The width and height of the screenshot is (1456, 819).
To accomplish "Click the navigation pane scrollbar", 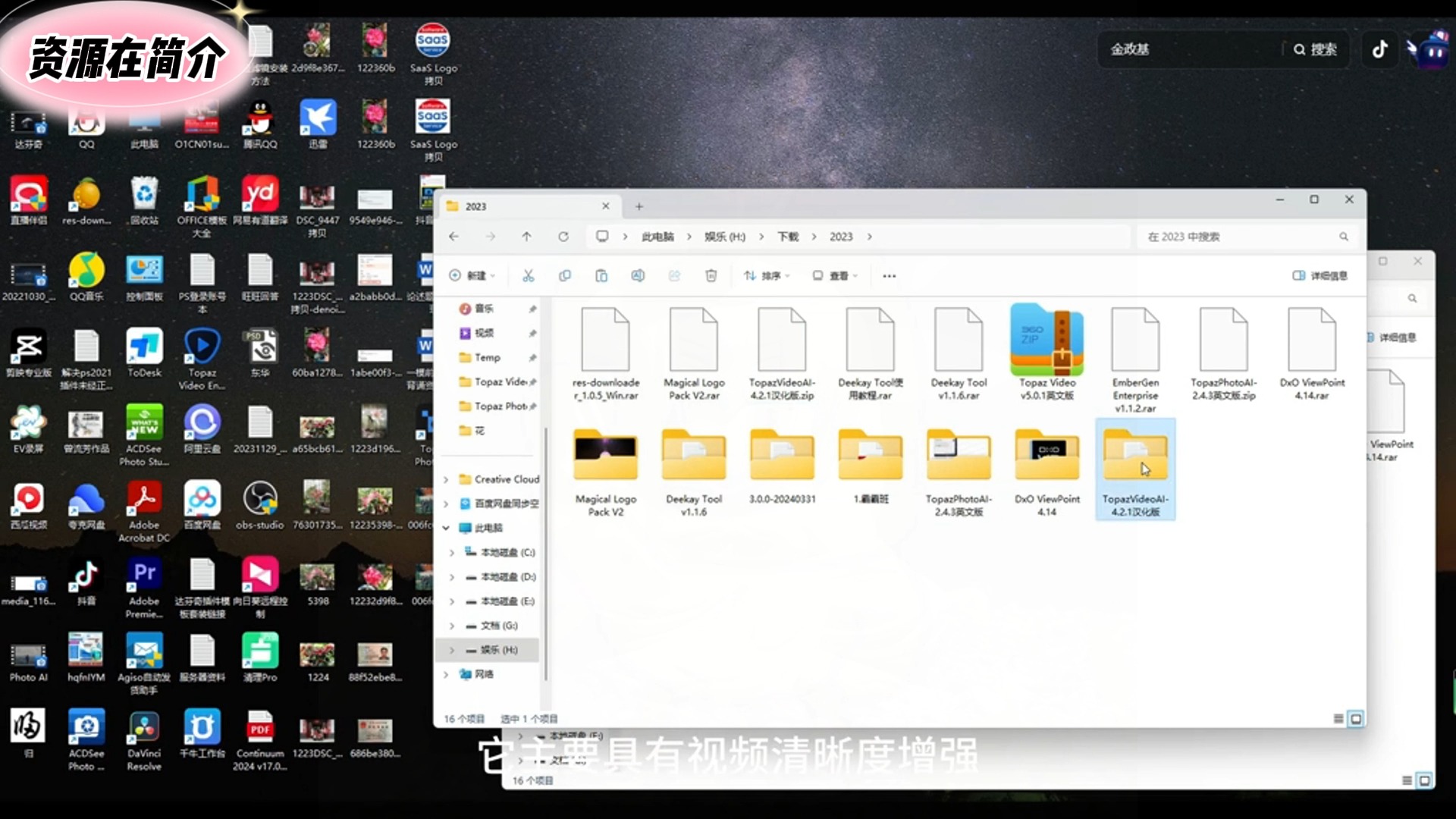I will [546, 554].
